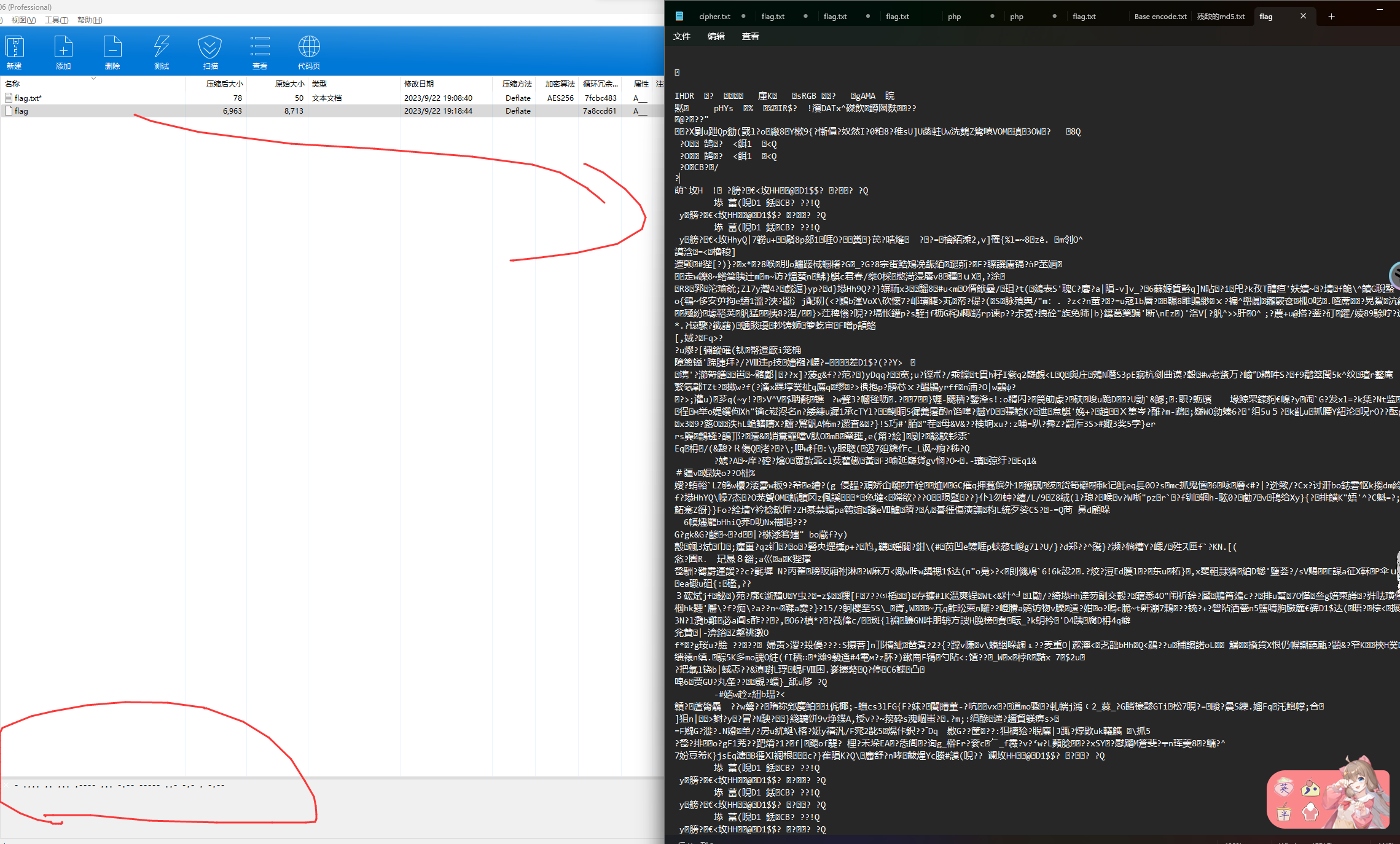Open Notepad's 文件 (File) menu
The width and height of the screenshot is (1400, 844).
682,36
